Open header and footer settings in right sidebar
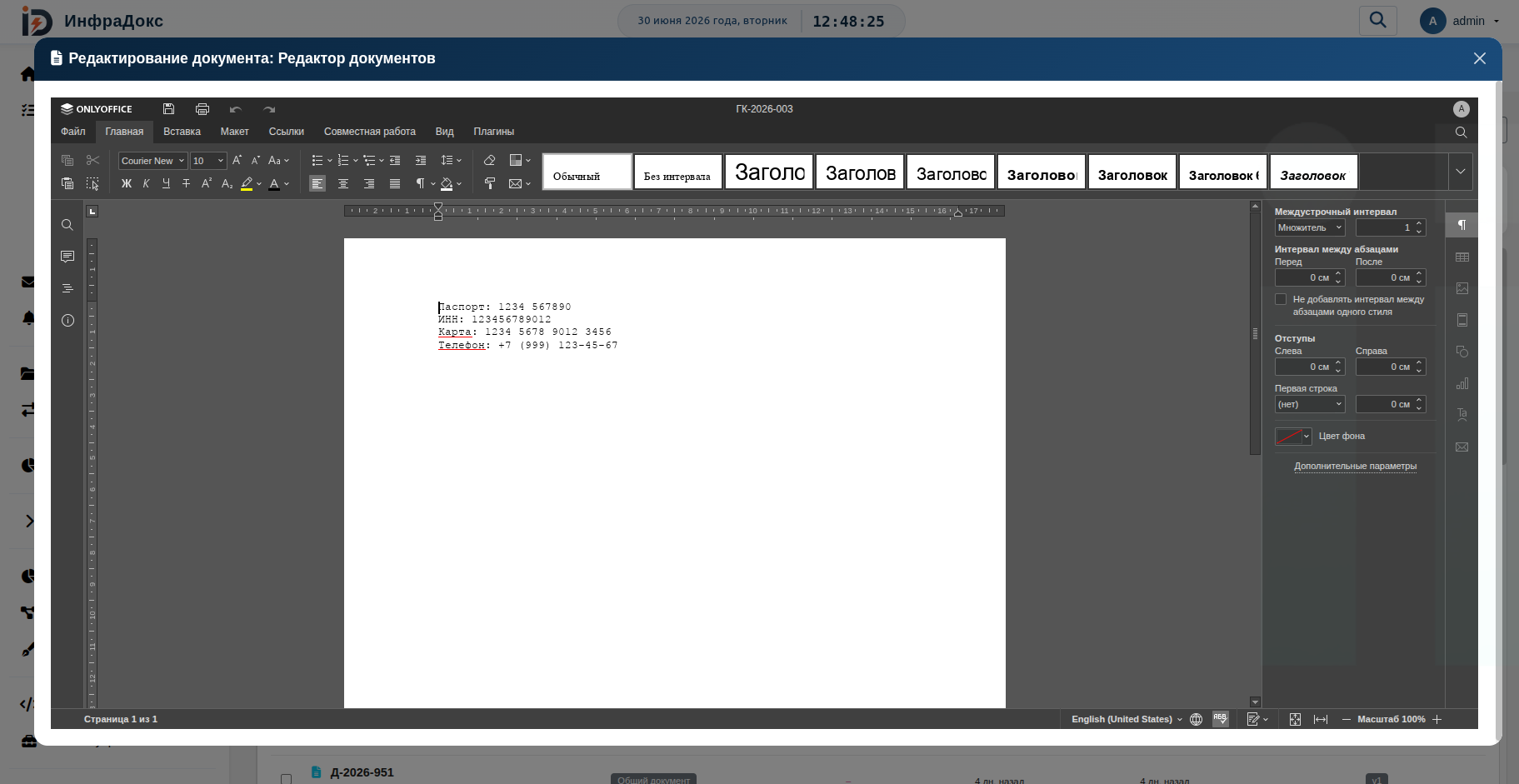 [x=1462, y=320]
